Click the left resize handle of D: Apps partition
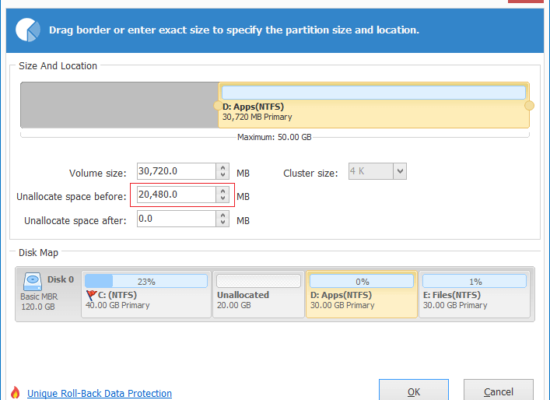This screenshot has width=550, height=400. pyautogui.click(x=217, y=106)
